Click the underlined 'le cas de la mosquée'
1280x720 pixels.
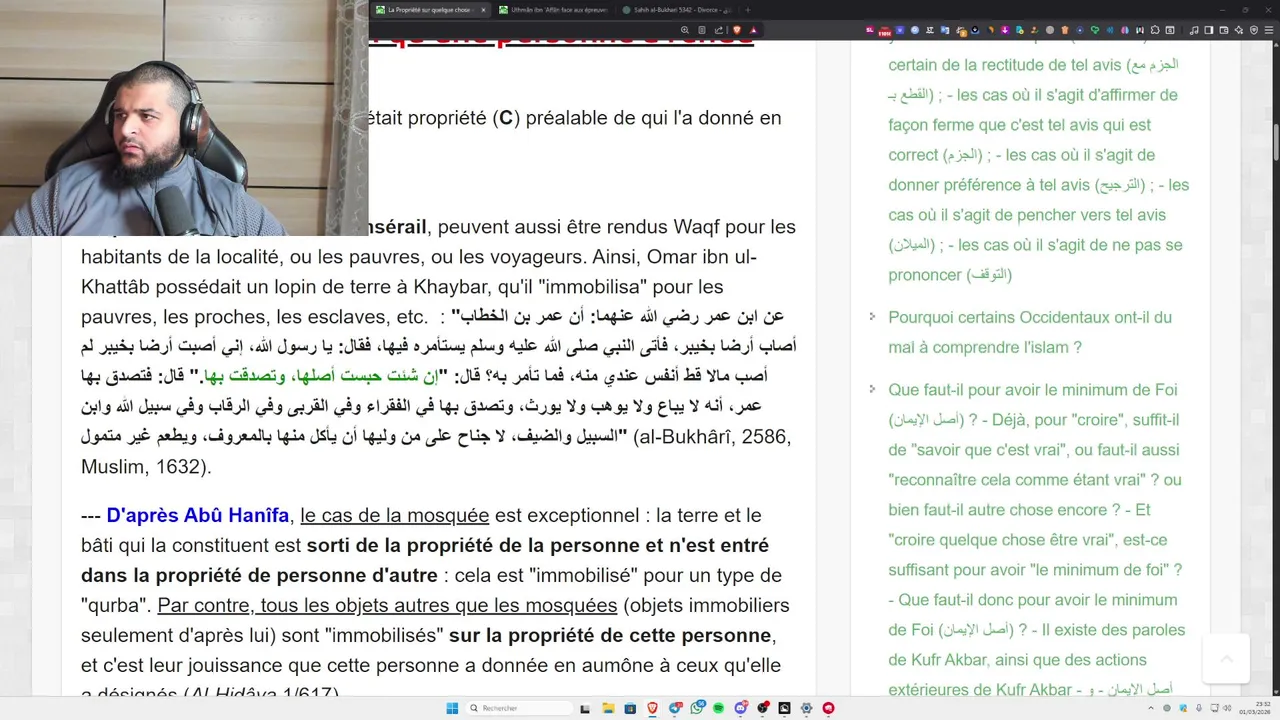394,516
